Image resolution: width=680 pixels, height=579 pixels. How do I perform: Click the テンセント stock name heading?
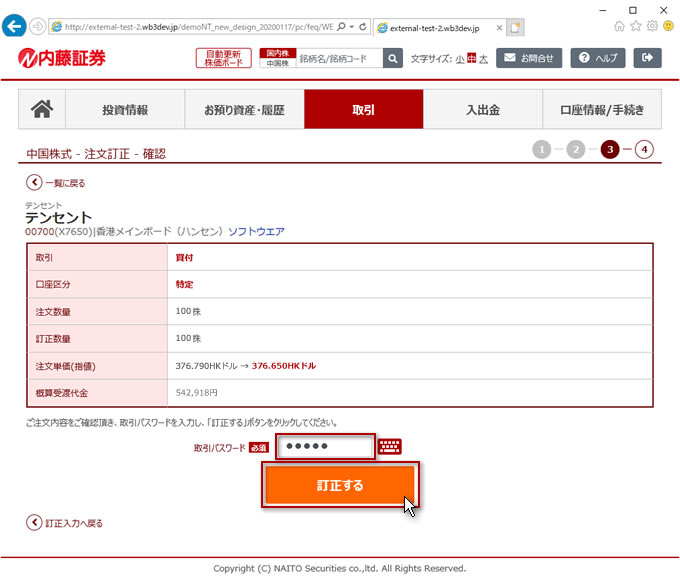[x=59, y=217]
